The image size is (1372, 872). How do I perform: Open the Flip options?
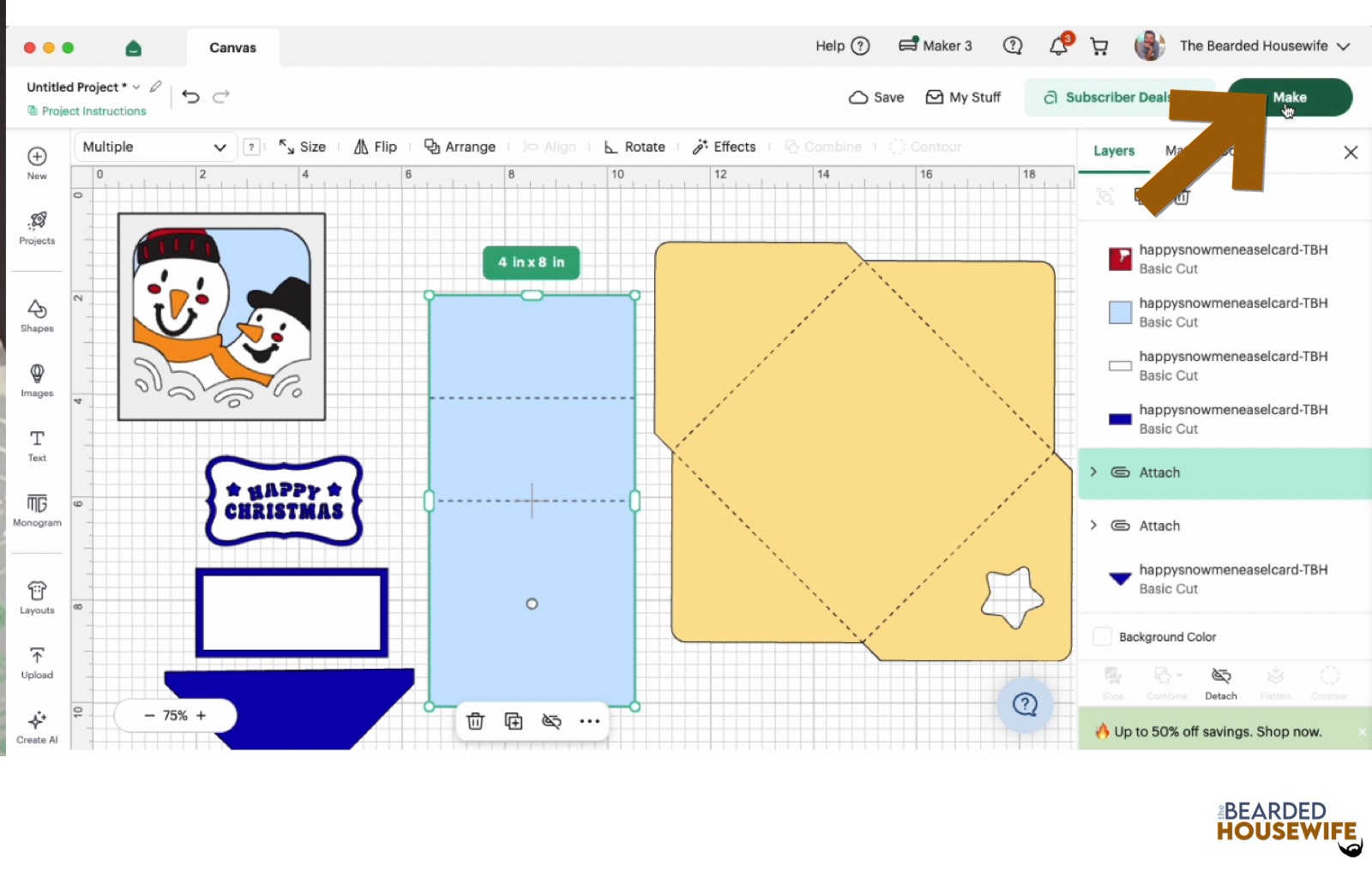tap(376, 147)
